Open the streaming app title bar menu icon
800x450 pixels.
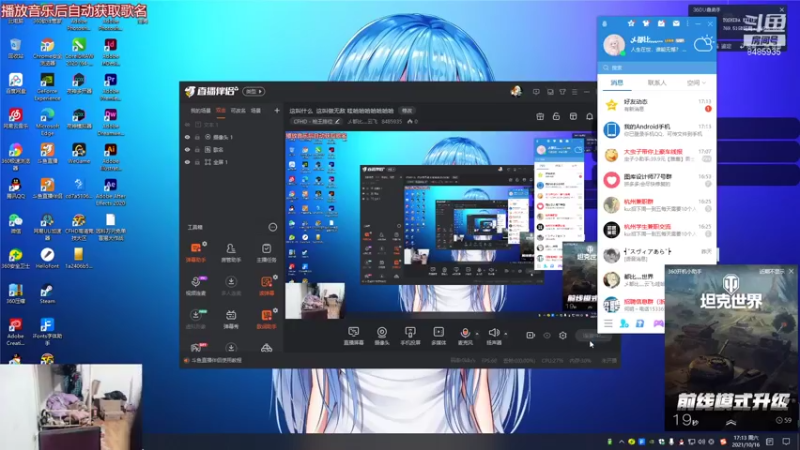pos(574,92)
